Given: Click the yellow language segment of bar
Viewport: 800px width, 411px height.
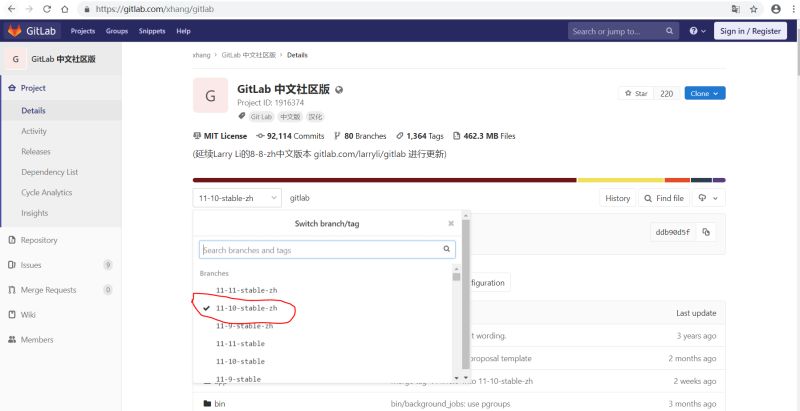Looking at the screenshot, I should pyautogui.click(x=620, y=180).
